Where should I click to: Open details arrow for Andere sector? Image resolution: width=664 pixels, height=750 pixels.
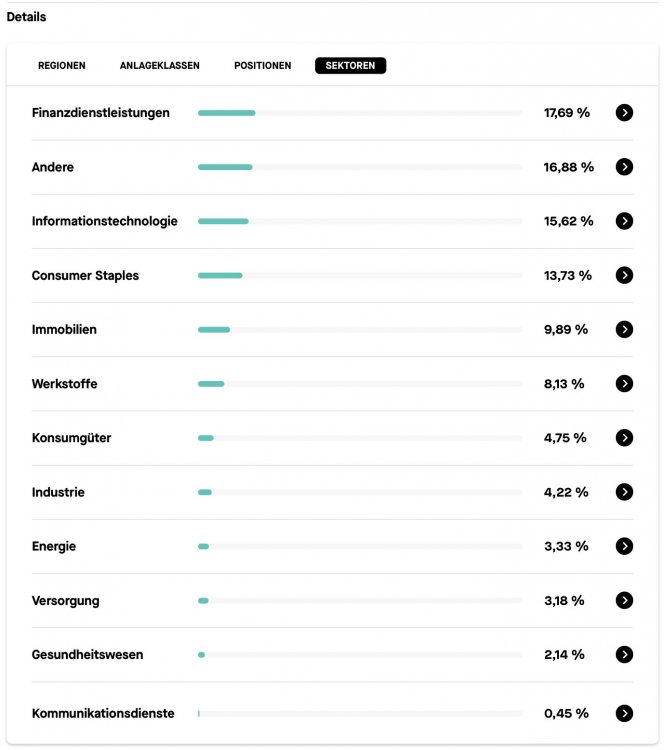[x=624, y=167]
